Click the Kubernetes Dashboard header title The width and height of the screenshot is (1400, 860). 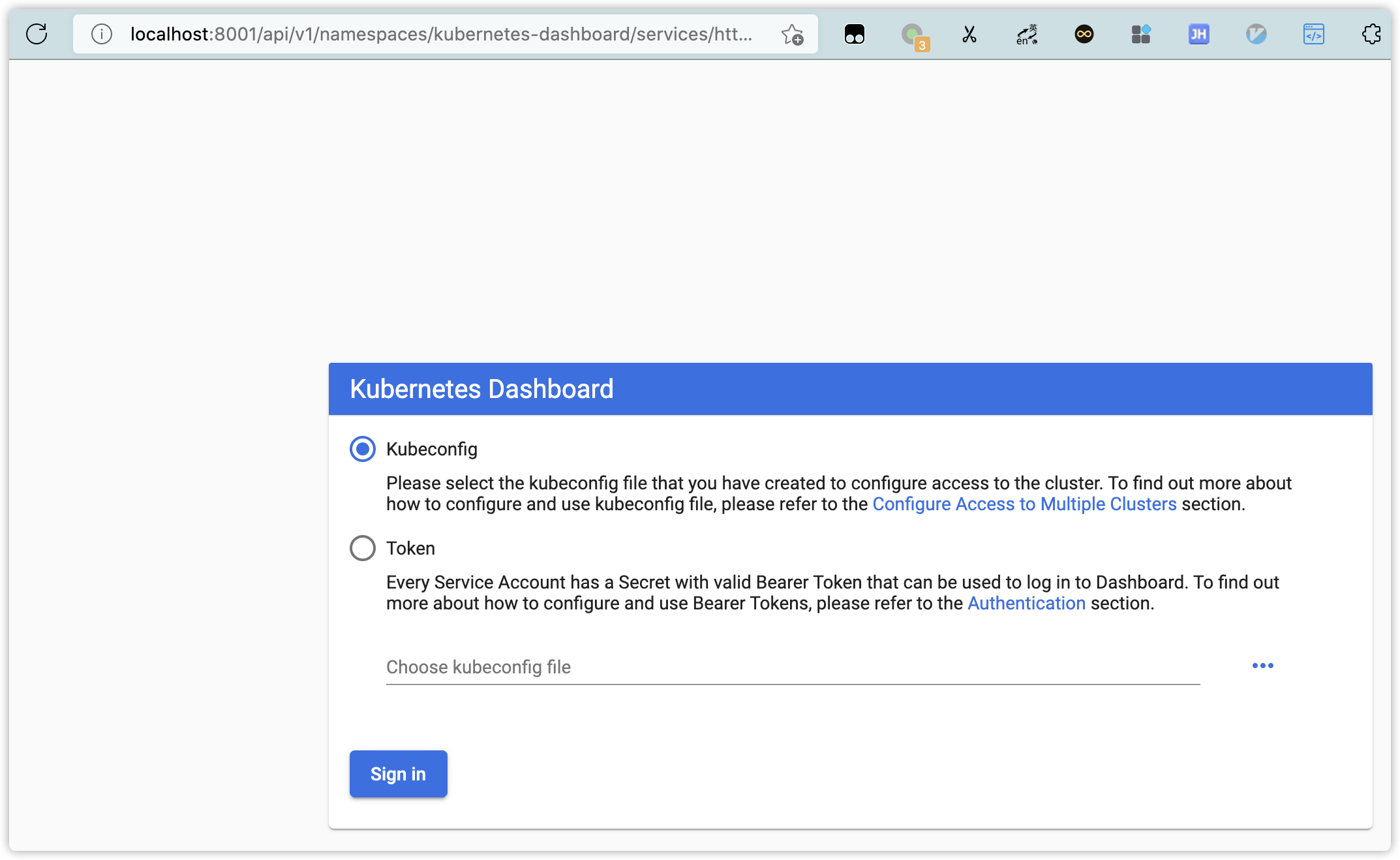tap(481, 389)
